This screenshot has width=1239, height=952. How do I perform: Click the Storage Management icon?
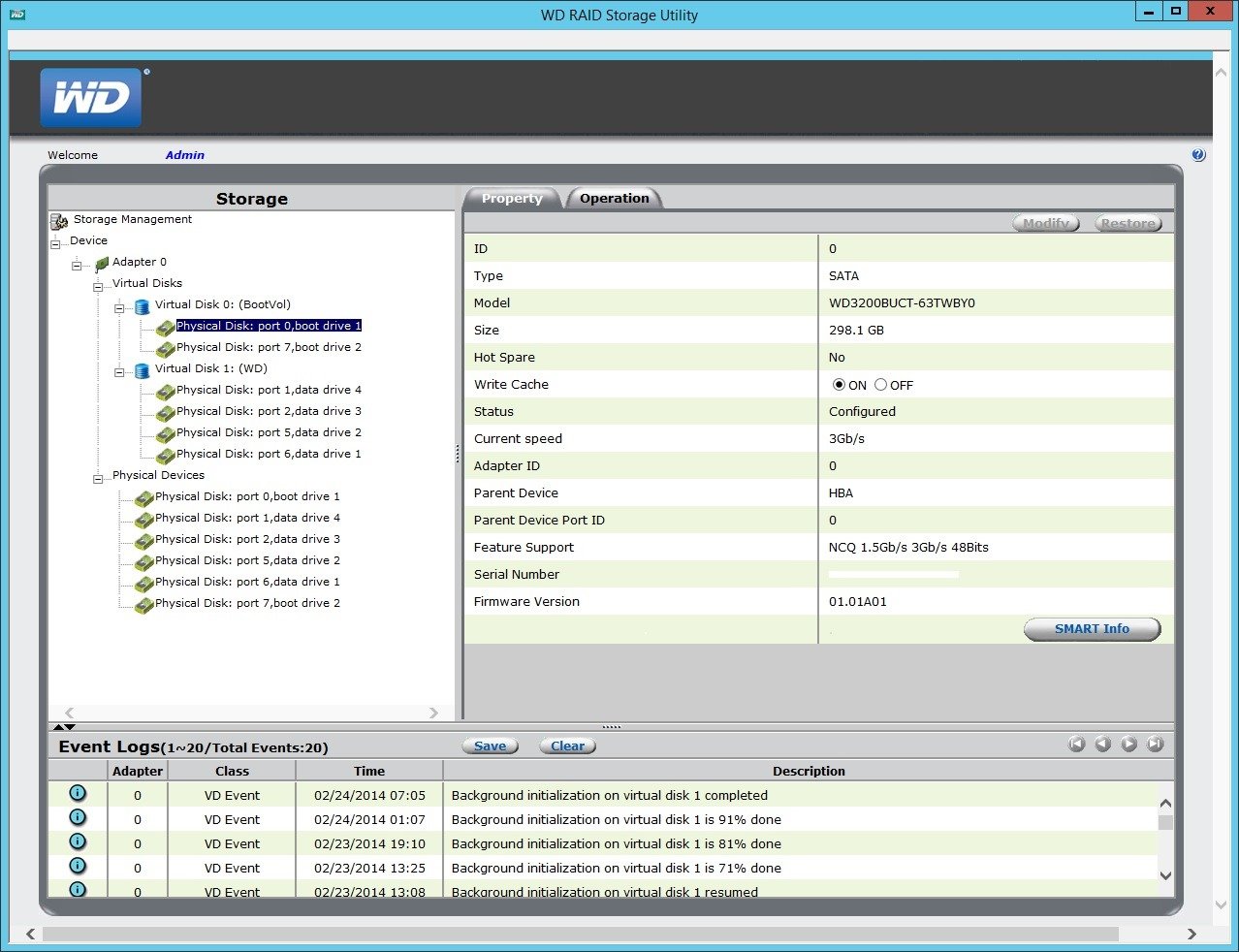[59, 221]
